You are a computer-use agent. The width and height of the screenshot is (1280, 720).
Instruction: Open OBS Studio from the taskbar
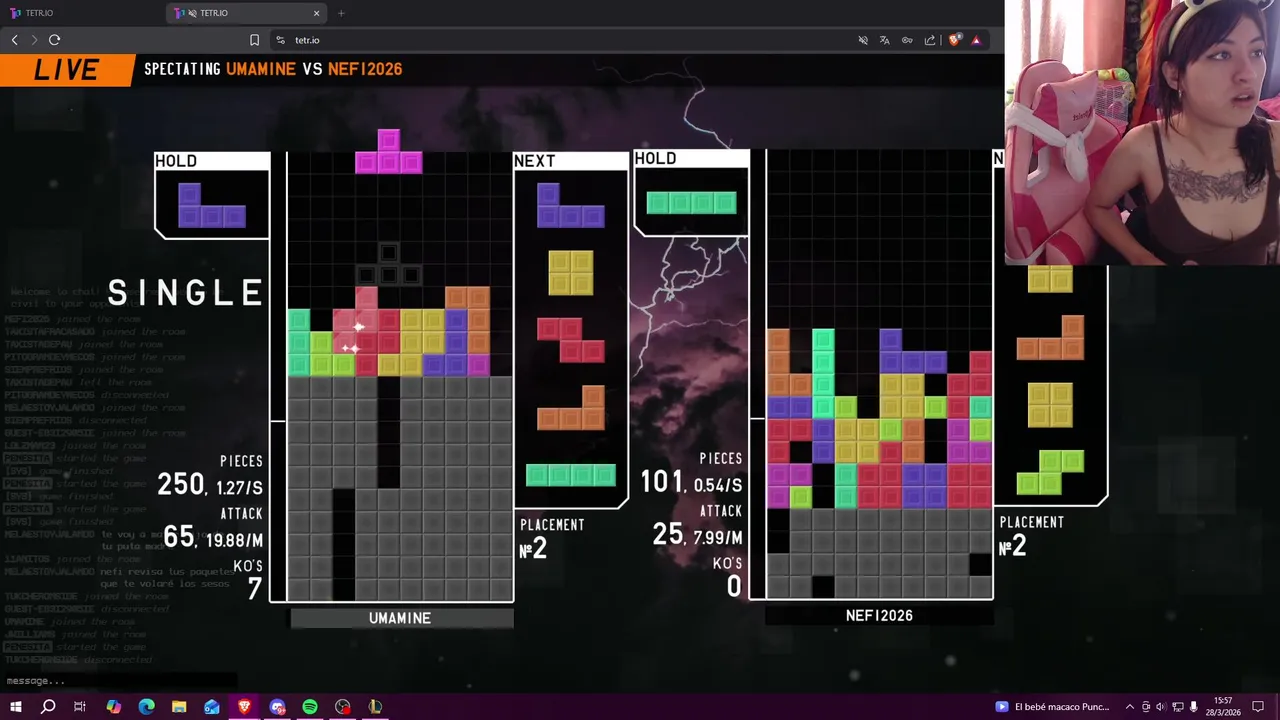343,707
